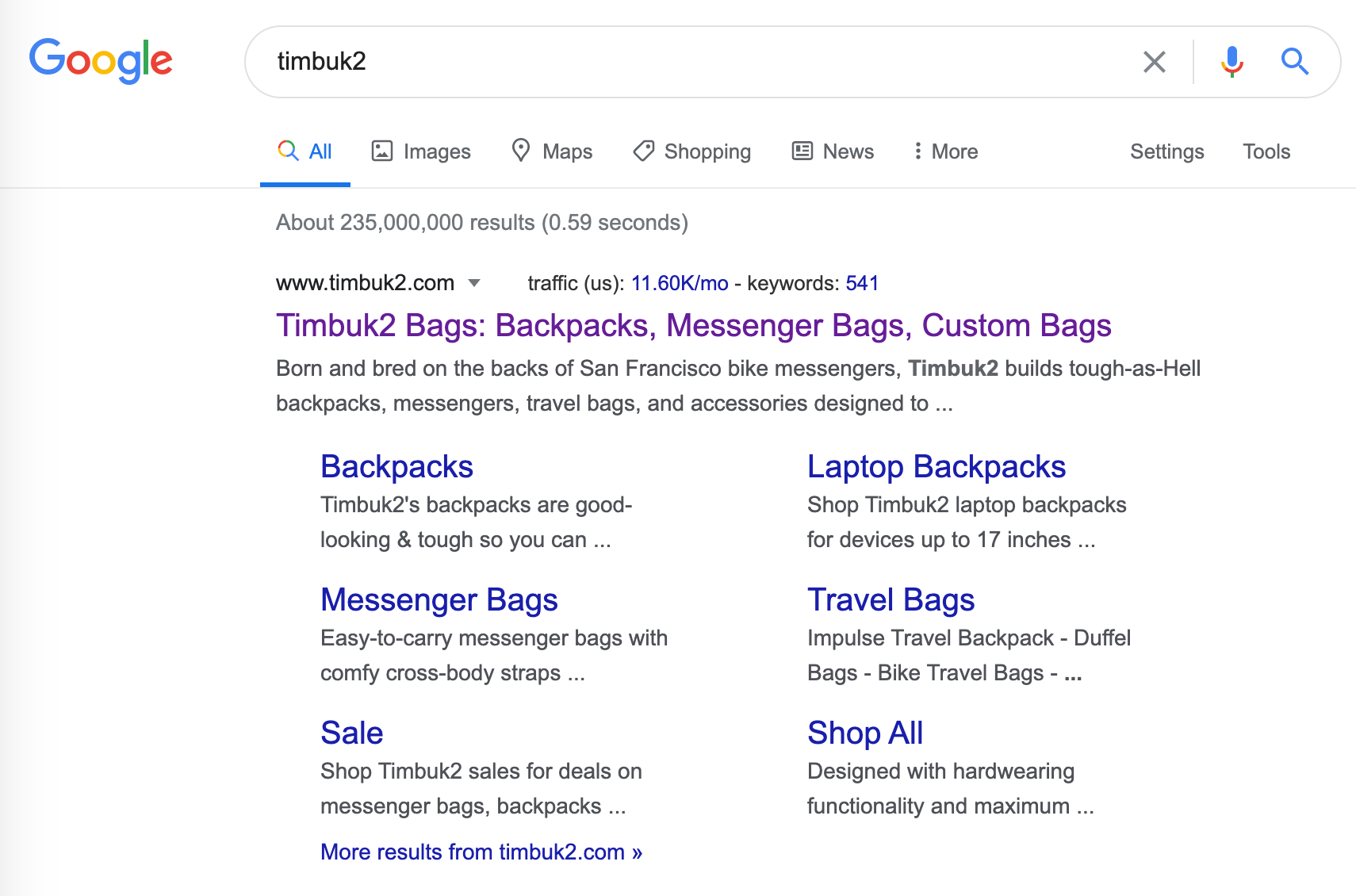Expand the dropdown arrow beside www.timbuk2.com
Viewport: 1356px width, 896px height.
474,283
